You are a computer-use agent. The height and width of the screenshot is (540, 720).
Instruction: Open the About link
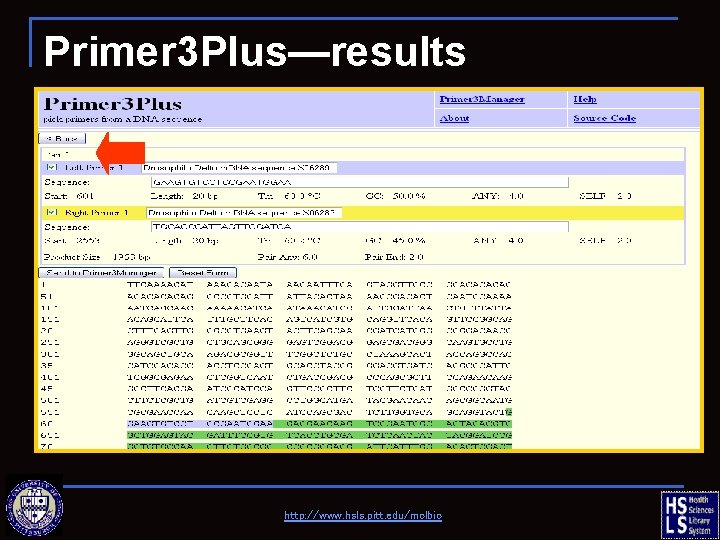tap(454, 118)
